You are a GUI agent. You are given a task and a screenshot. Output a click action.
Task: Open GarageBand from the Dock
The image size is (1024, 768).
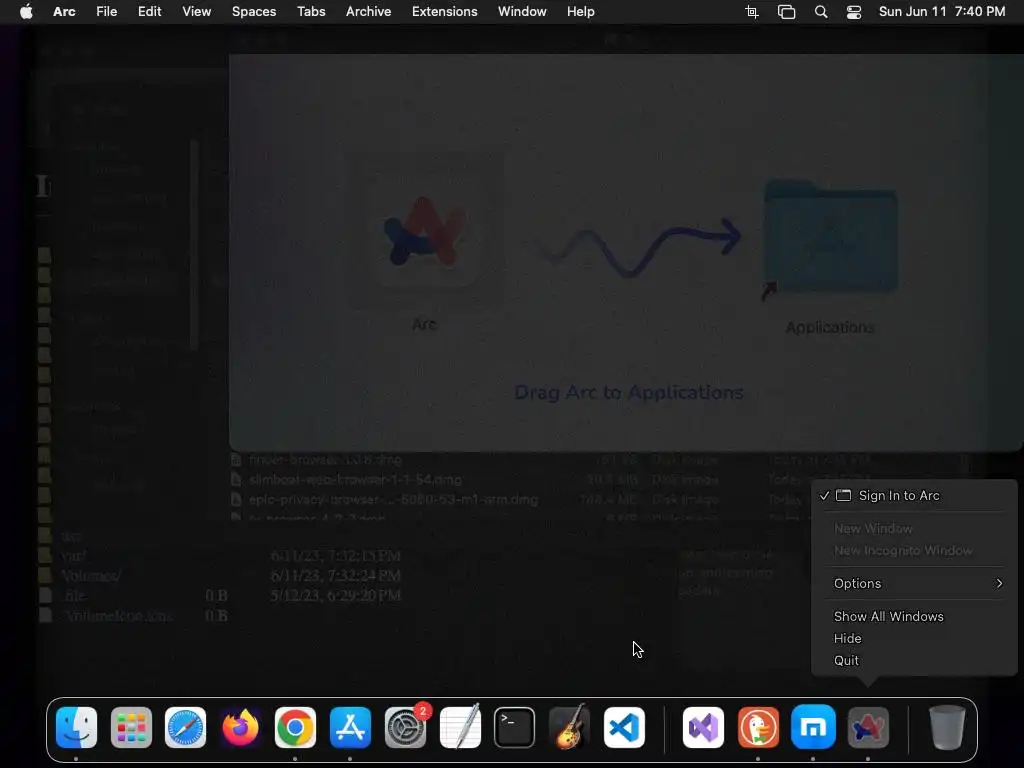(x=569, y=728)
